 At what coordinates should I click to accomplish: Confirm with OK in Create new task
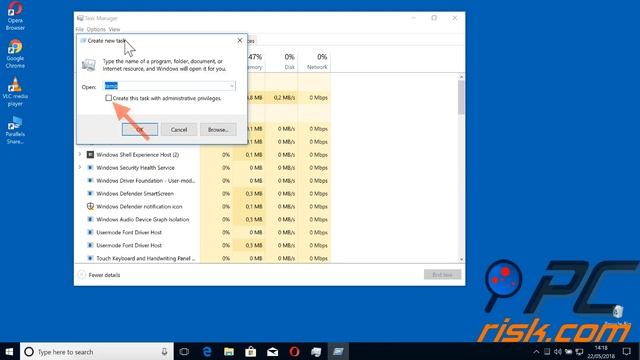click(x=140, y=129)
